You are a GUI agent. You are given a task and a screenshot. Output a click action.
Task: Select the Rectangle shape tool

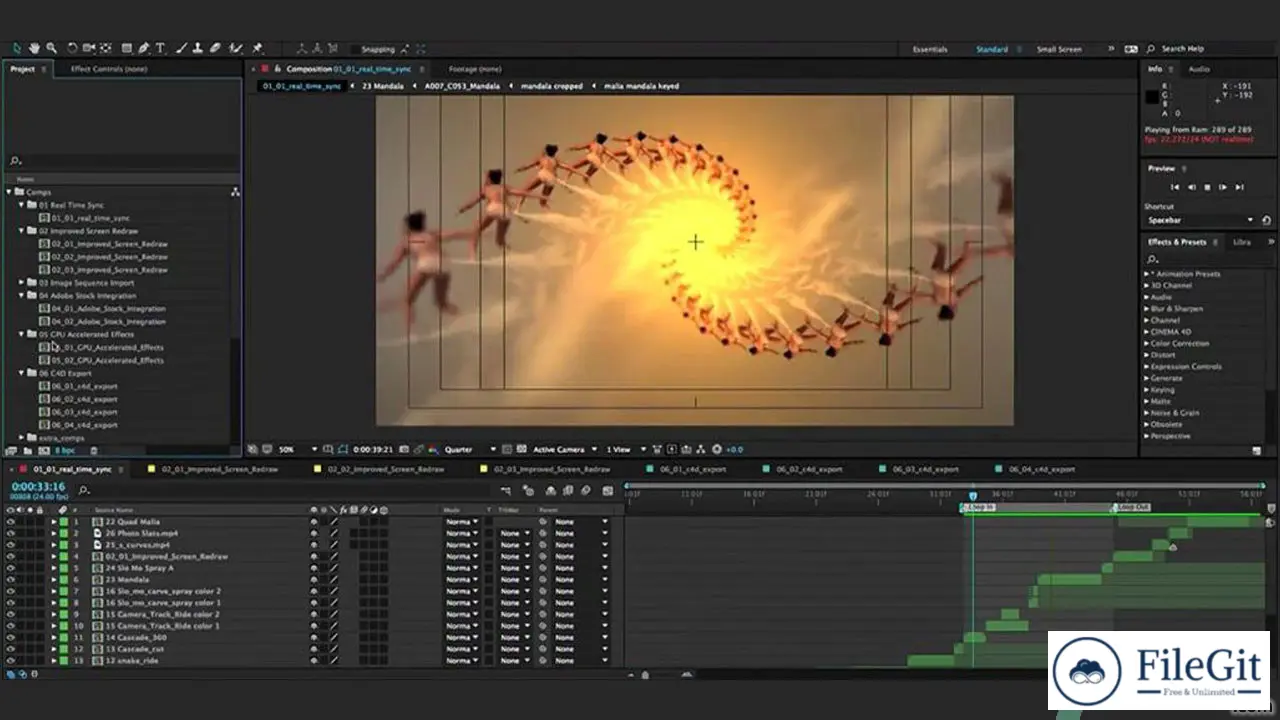[127, 48]
